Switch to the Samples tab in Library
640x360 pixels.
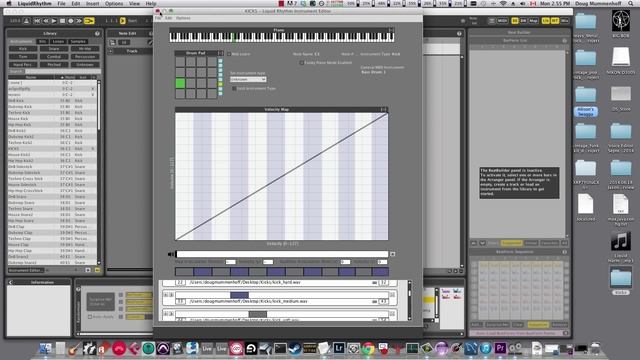pos(78,42)
